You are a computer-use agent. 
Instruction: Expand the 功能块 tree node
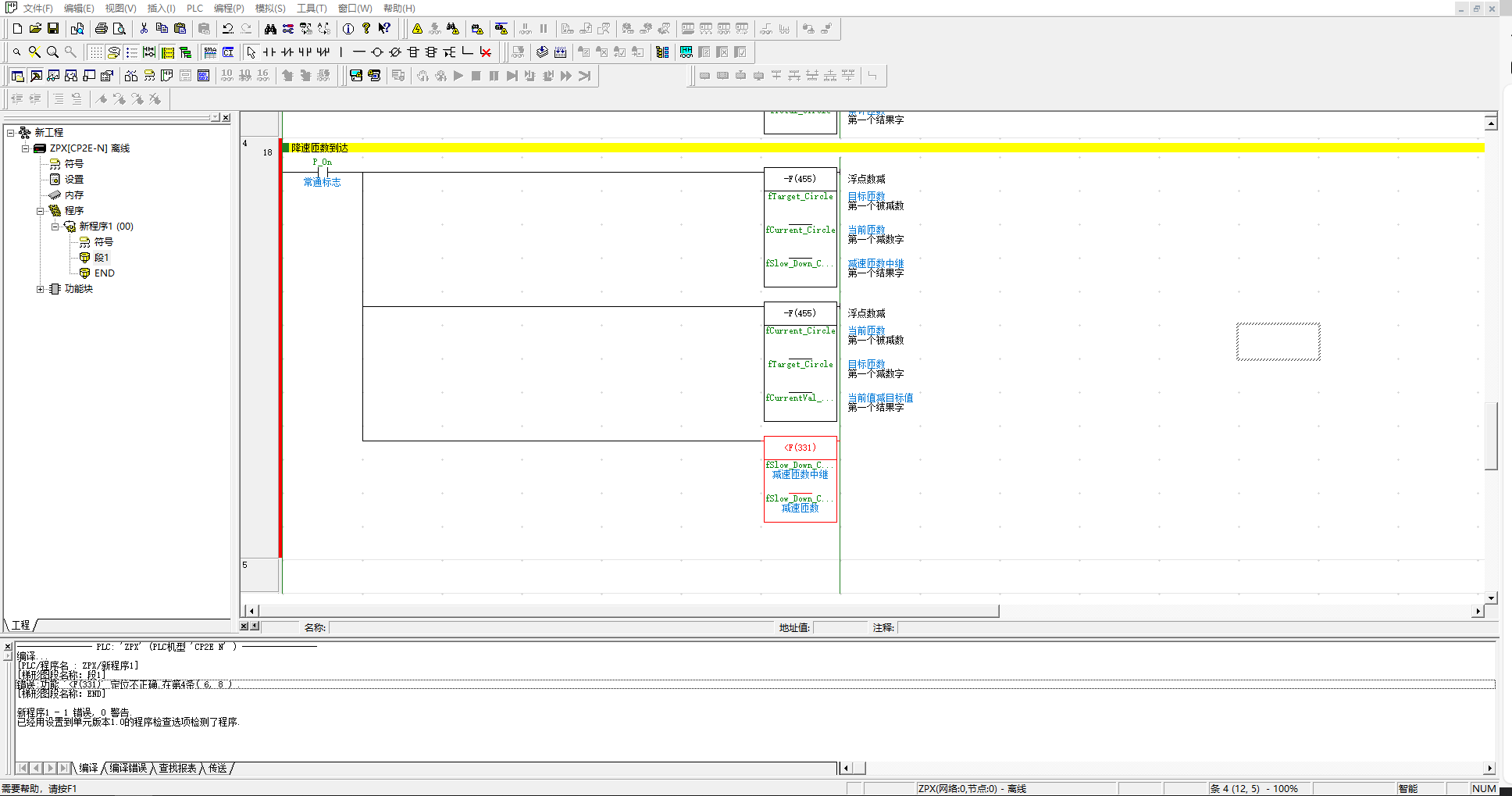point(40,289)
